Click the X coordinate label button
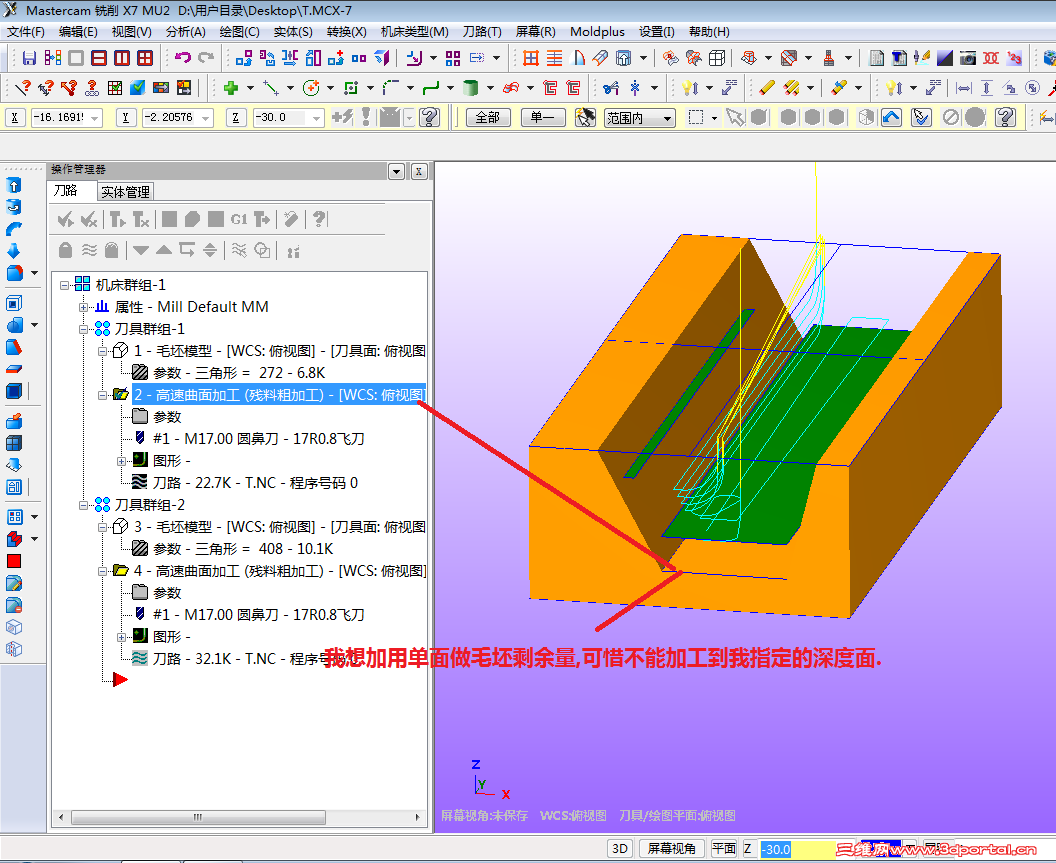 [15, 118]
